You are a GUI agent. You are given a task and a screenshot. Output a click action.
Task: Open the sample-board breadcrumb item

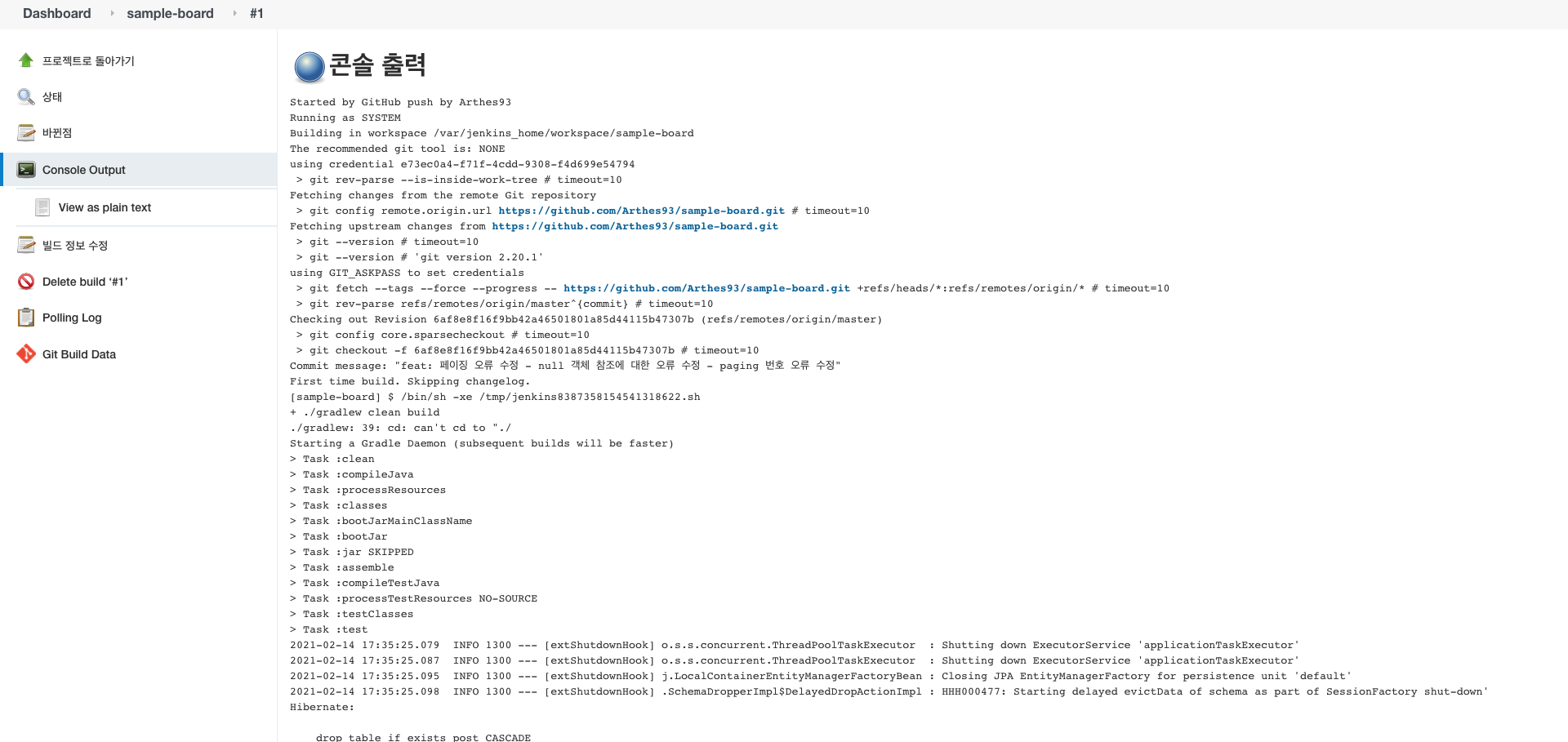pos(169,13)
